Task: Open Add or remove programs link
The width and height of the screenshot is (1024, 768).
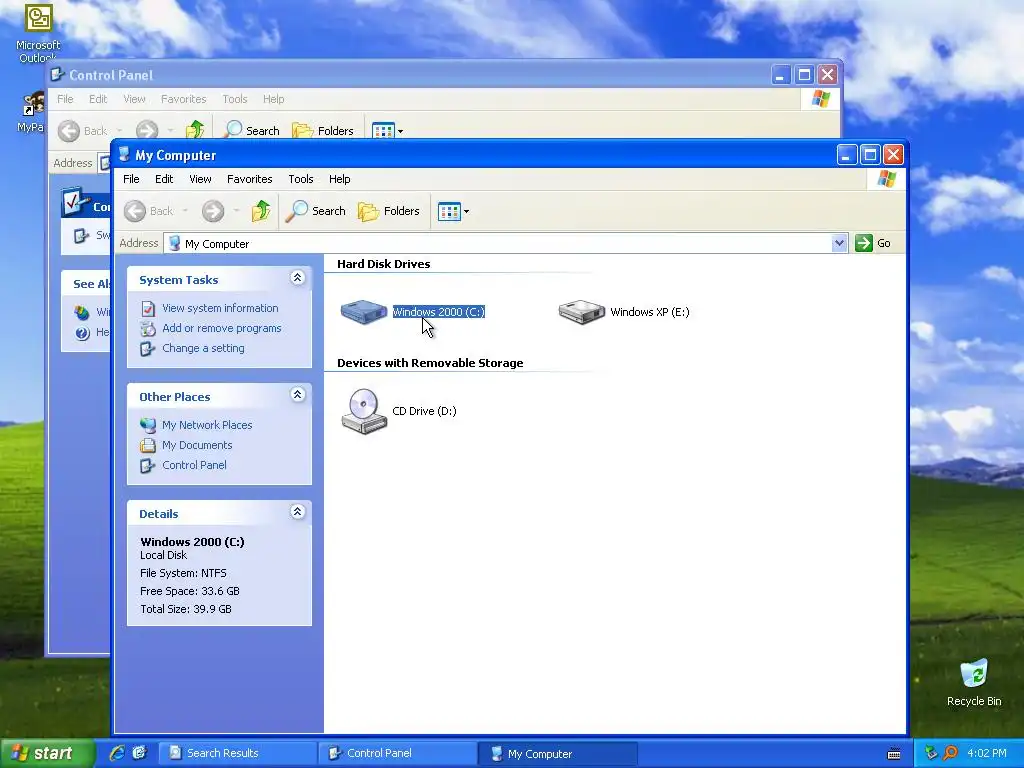Action: click(221, 328)
